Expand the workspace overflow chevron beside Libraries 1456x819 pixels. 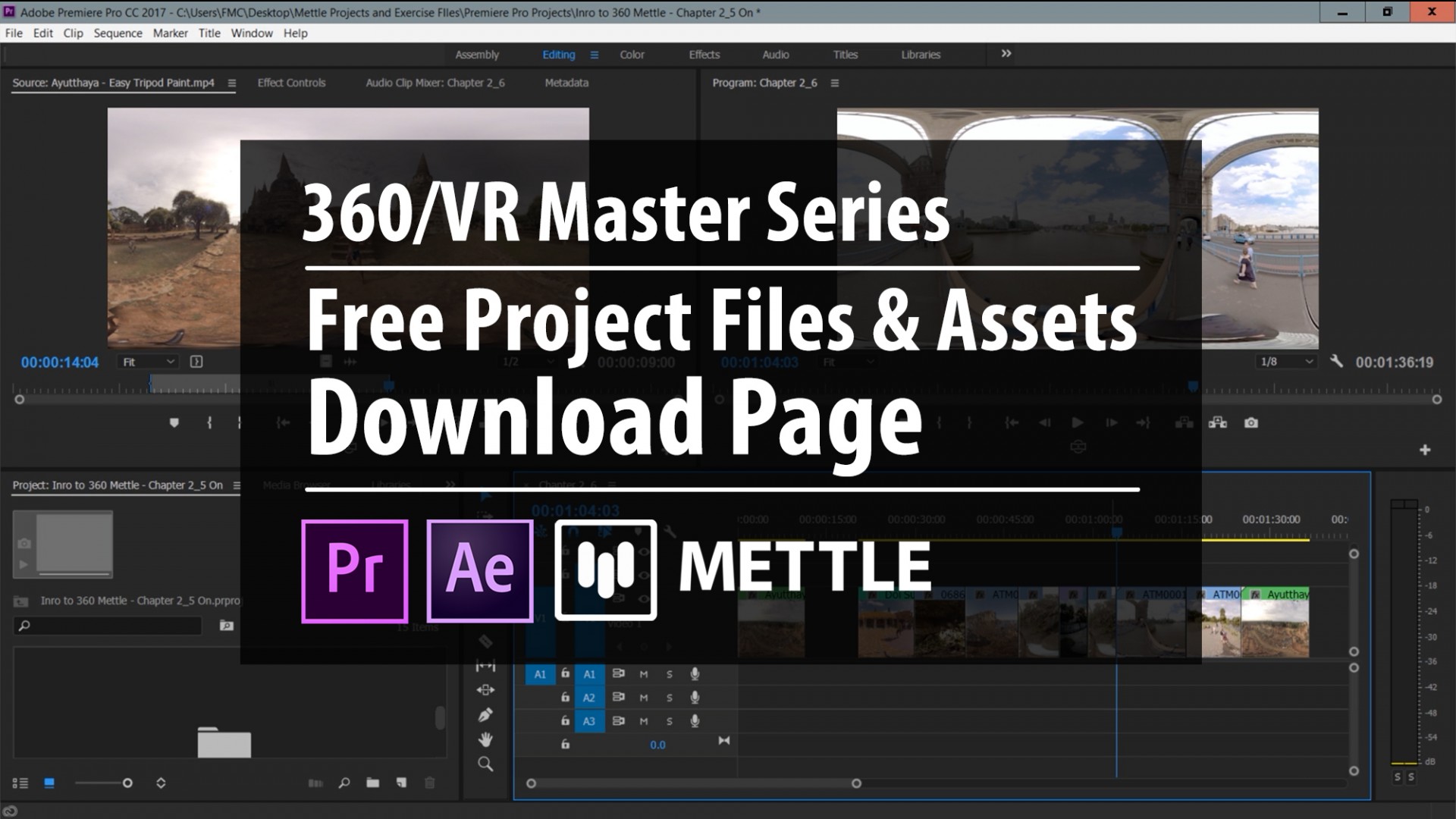tap(1005, 54)
